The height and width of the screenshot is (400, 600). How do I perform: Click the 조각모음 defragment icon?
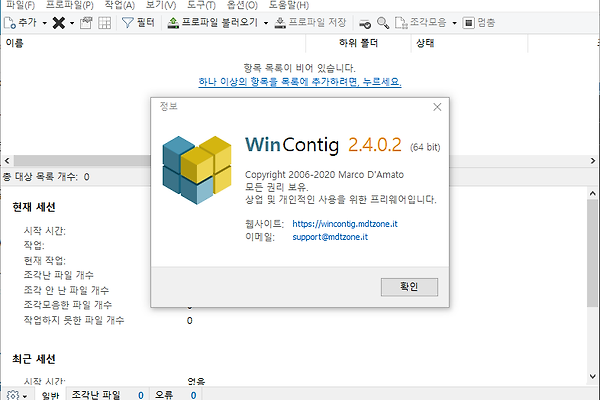pos(401,23)
